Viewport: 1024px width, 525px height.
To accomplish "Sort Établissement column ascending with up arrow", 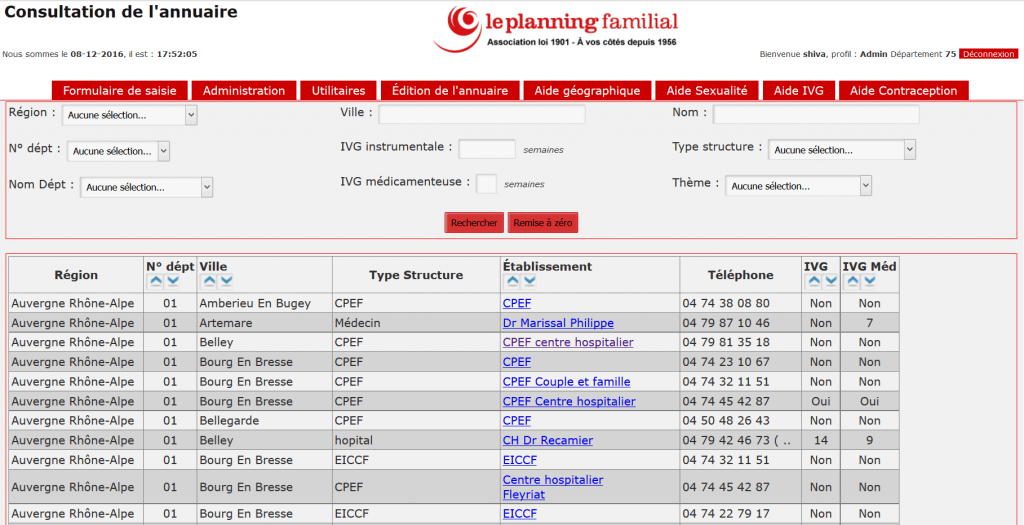I will click(511, 282).
